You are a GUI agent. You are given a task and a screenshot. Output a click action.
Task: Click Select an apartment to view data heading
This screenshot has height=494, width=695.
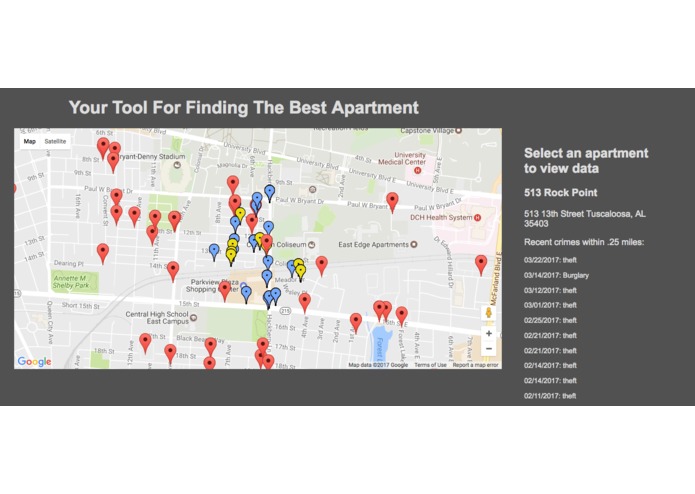click(586, 161)
